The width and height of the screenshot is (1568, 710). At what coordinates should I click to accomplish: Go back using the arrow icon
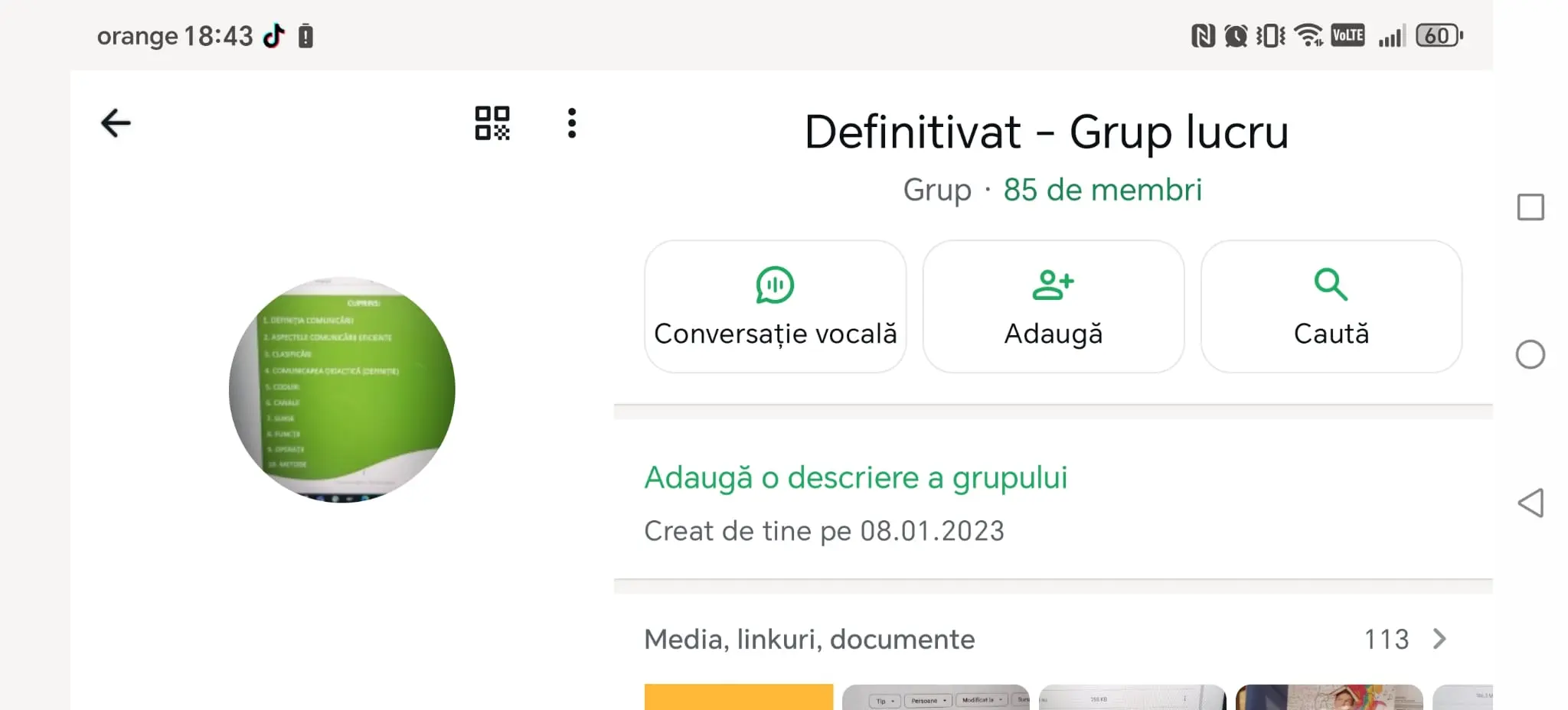(116, 123)
